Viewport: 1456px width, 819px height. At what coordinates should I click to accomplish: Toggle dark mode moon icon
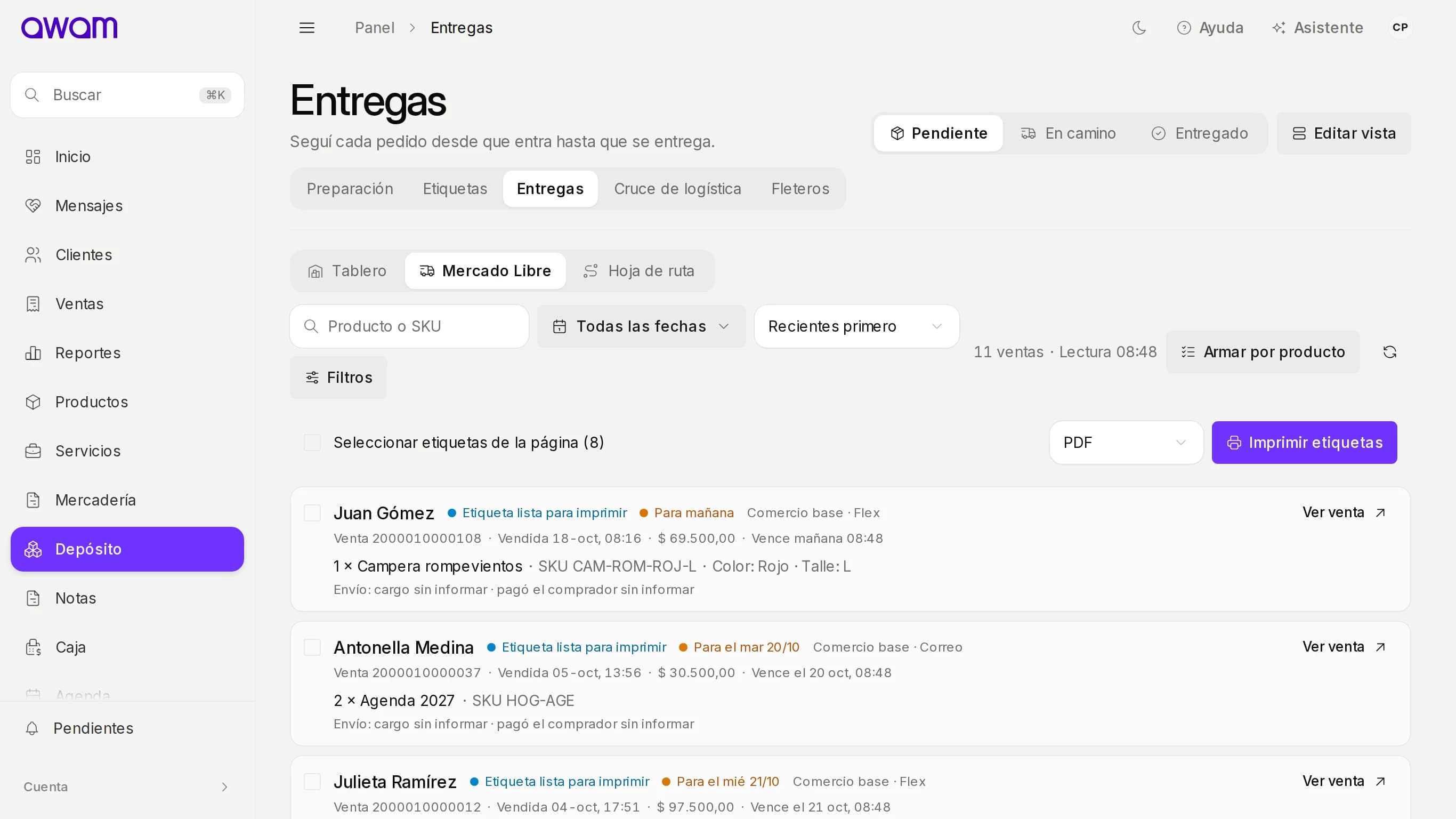[x=1139, y=28]
